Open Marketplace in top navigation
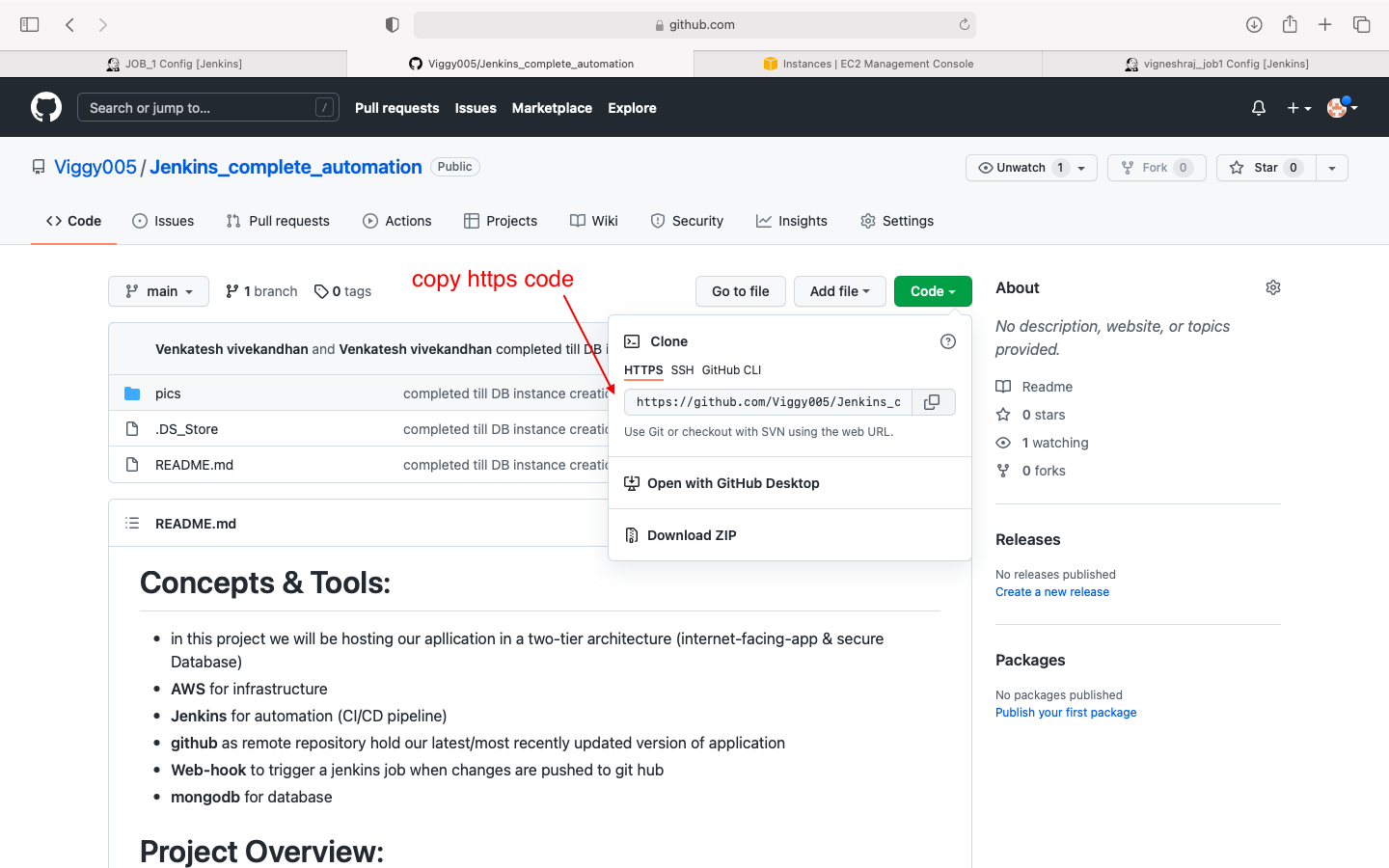The height and width of the screenshot is (868, 1389). (552, 108)
